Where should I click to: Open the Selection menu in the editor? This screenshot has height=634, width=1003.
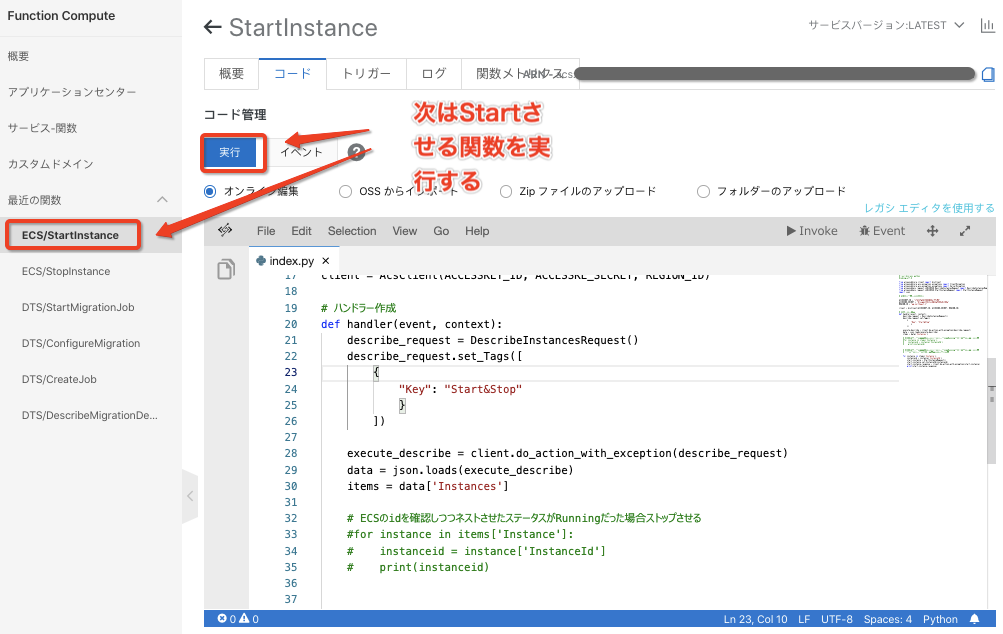(352, 231)
